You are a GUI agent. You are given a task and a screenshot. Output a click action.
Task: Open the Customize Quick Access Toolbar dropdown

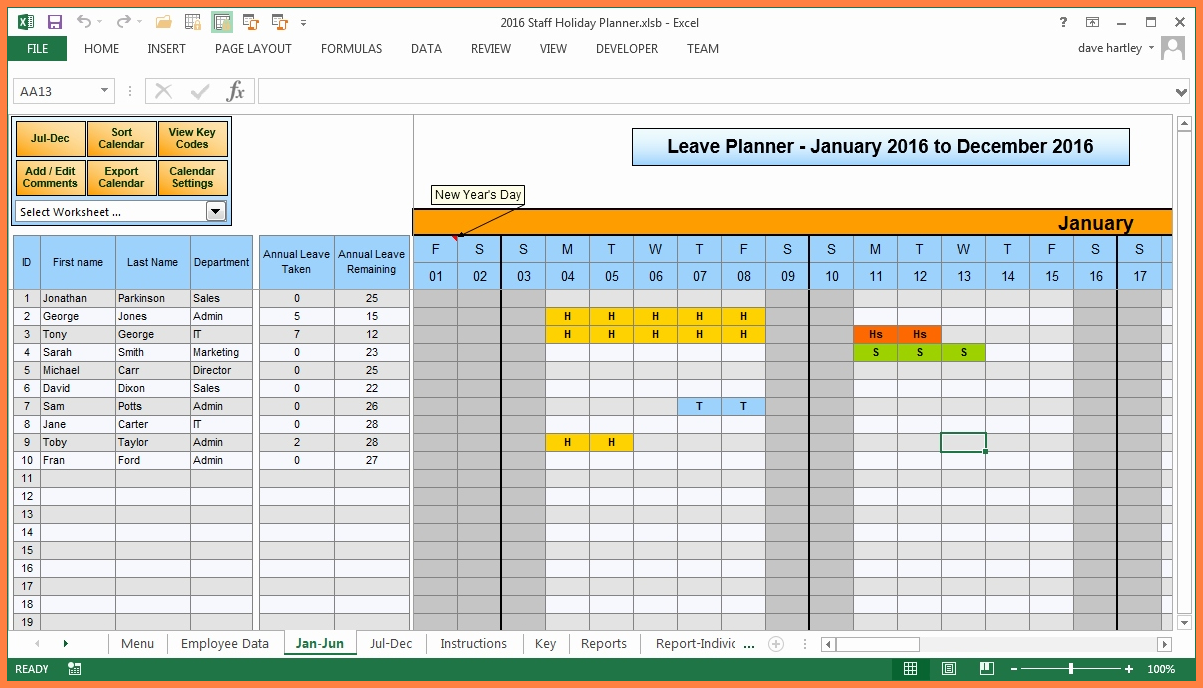point(304,22)
